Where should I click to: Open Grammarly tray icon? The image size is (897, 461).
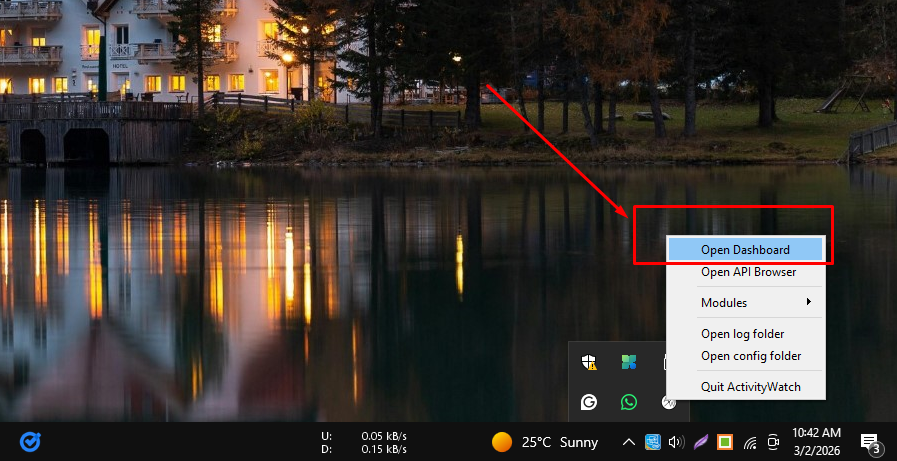pyautogui.click(x=589, y=403)
